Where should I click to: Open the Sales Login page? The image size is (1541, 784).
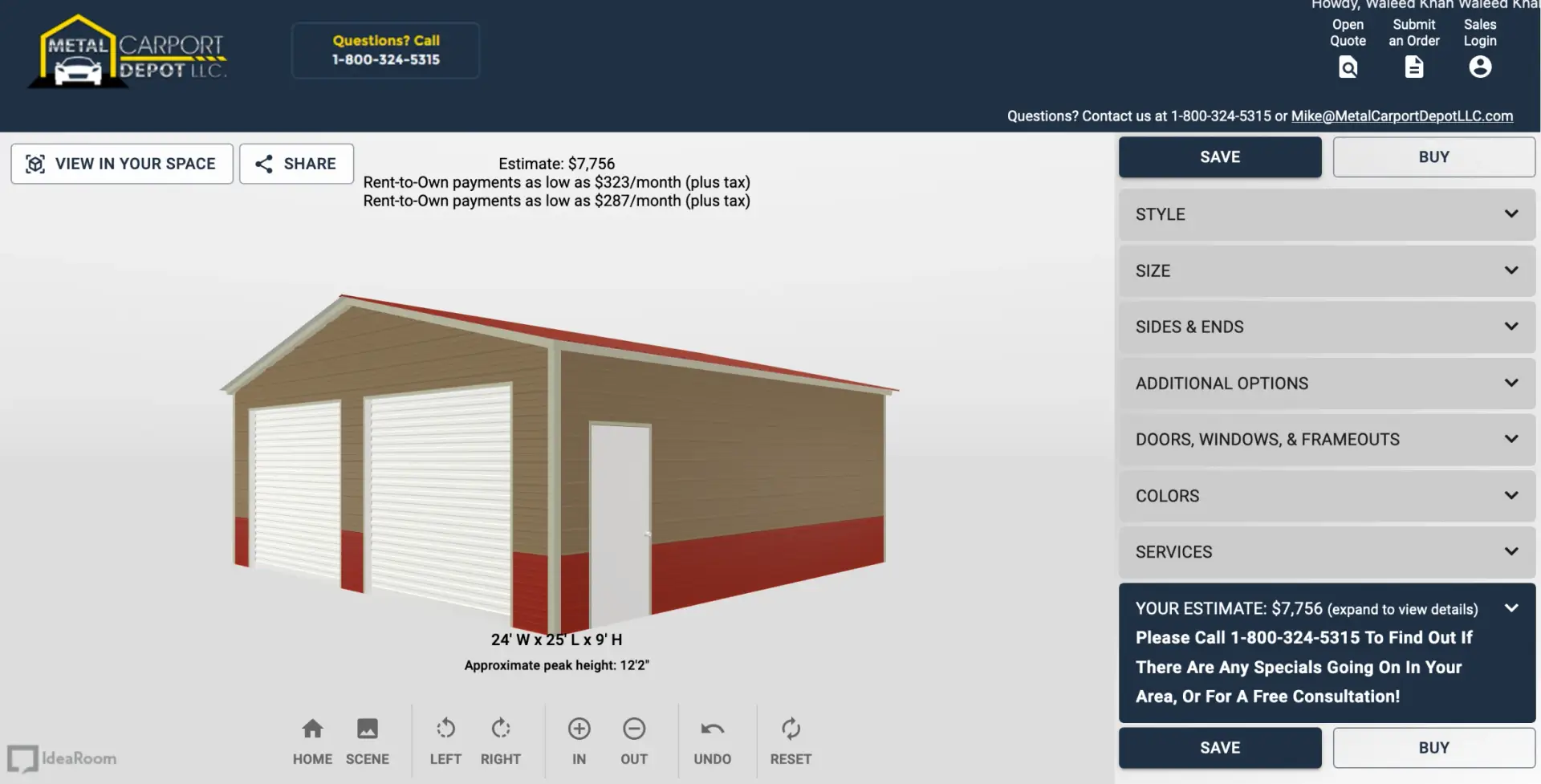tap(1479, 67)
